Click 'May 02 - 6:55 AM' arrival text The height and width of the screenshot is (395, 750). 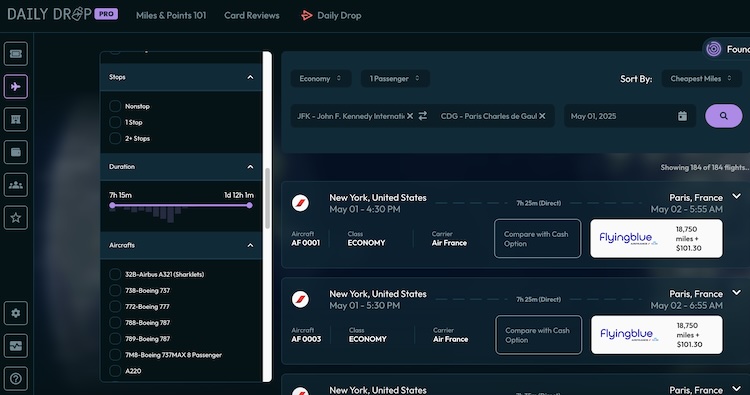tap(686, 306)
